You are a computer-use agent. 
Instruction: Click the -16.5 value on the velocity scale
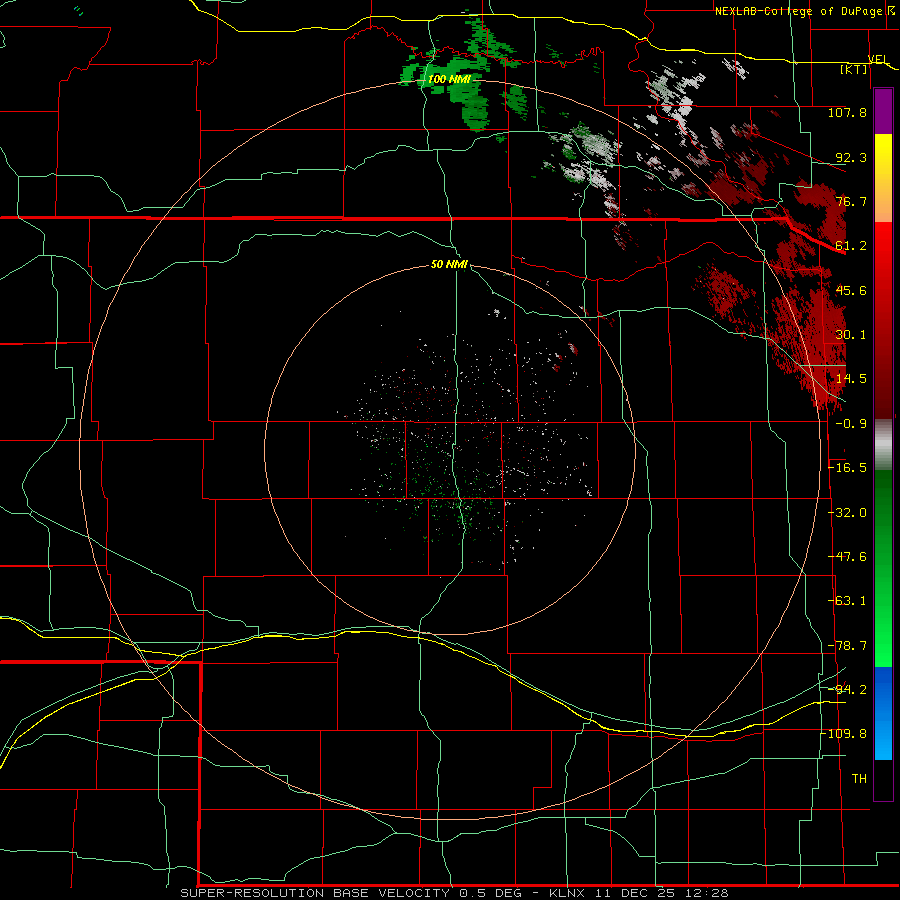(x=847, y=468)
